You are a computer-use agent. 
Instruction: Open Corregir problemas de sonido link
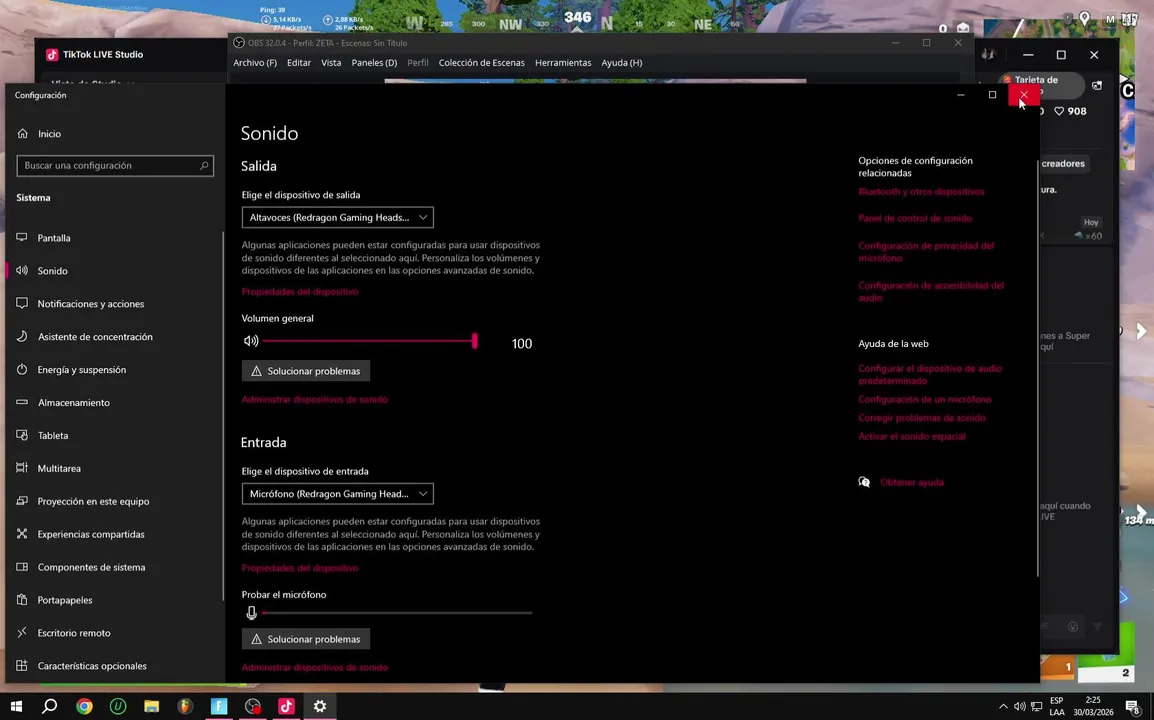(921, 417)
